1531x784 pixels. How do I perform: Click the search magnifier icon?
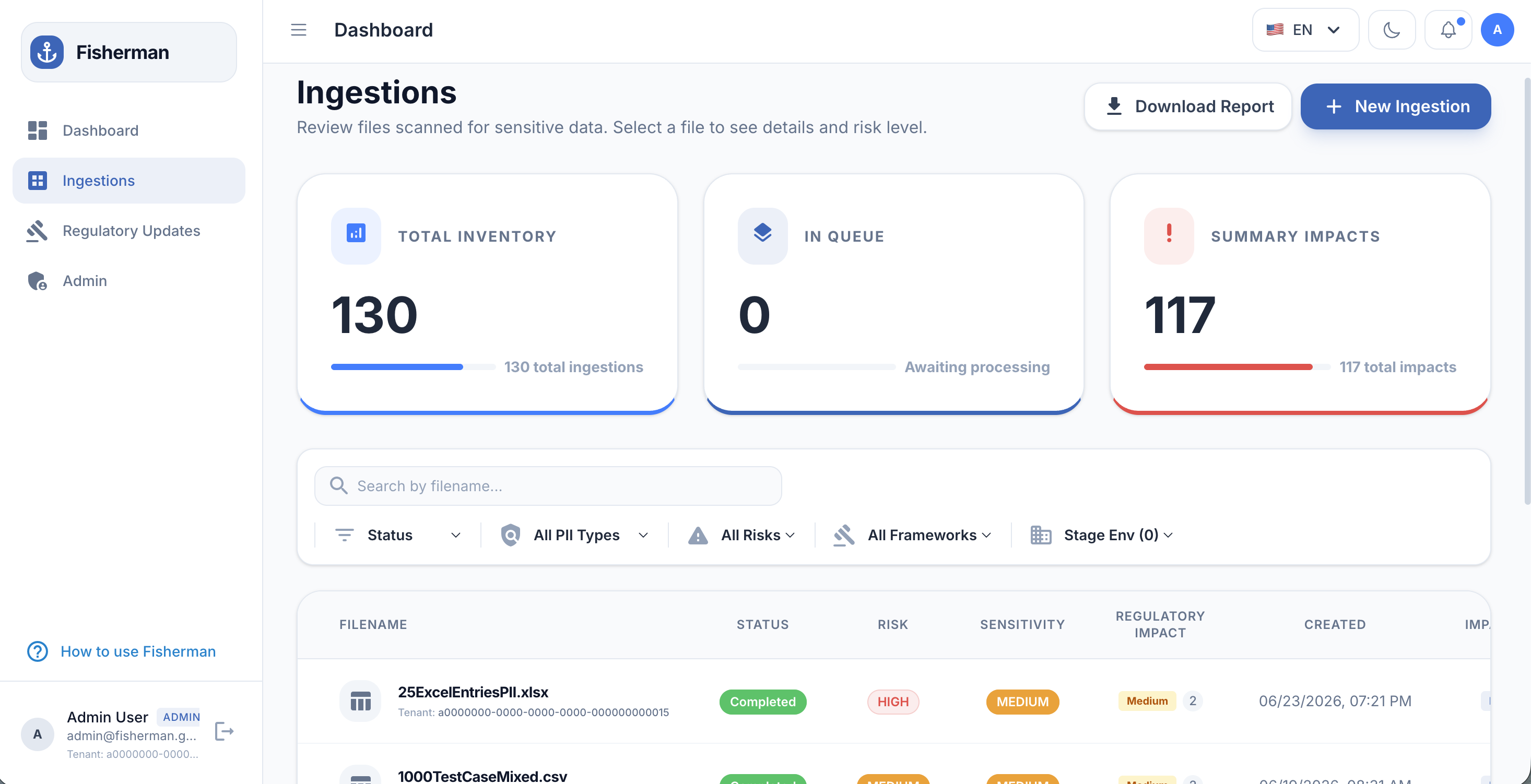338,486
